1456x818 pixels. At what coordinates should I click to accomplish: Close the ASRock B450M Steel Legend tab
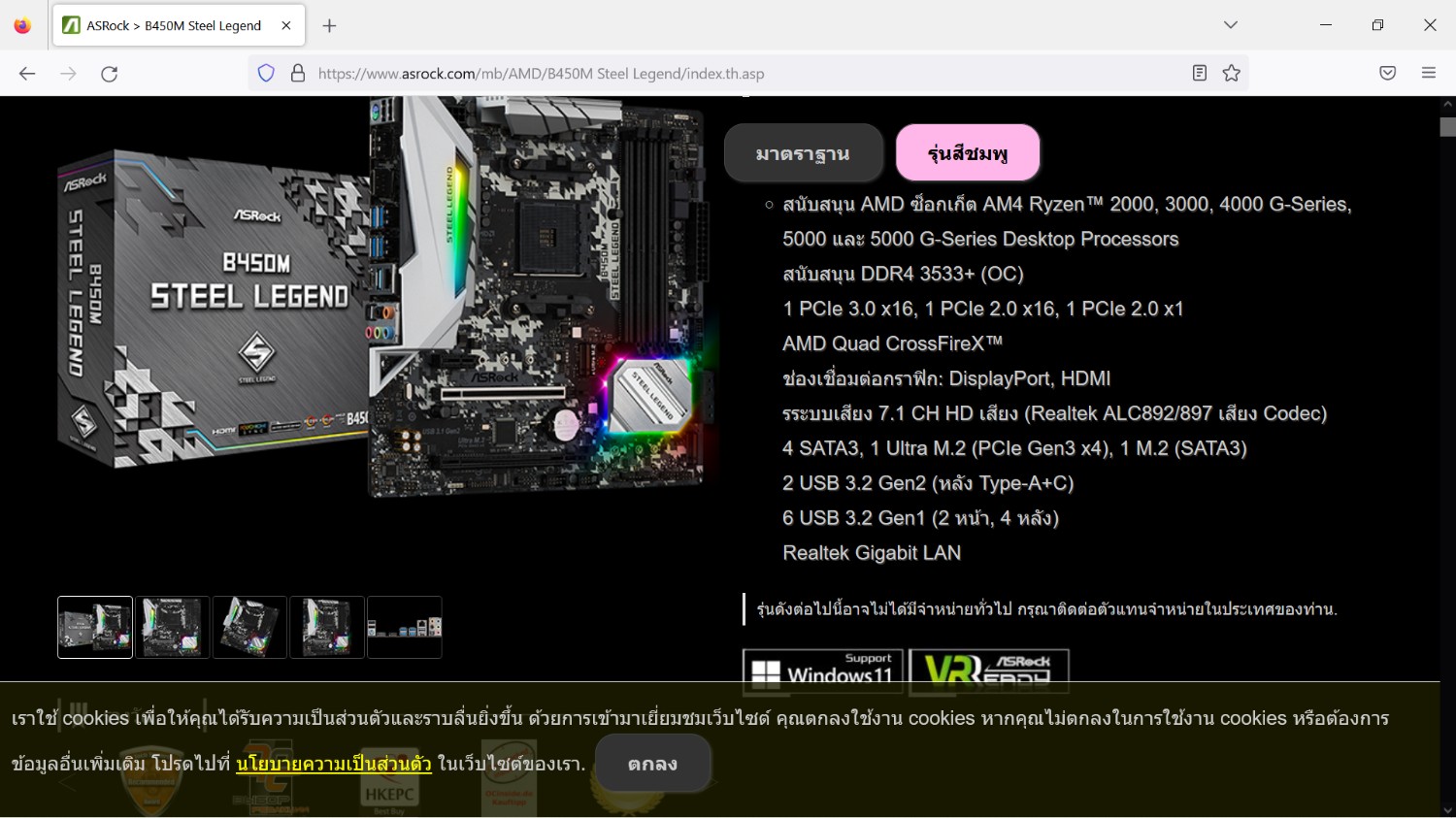coord(286,25)
